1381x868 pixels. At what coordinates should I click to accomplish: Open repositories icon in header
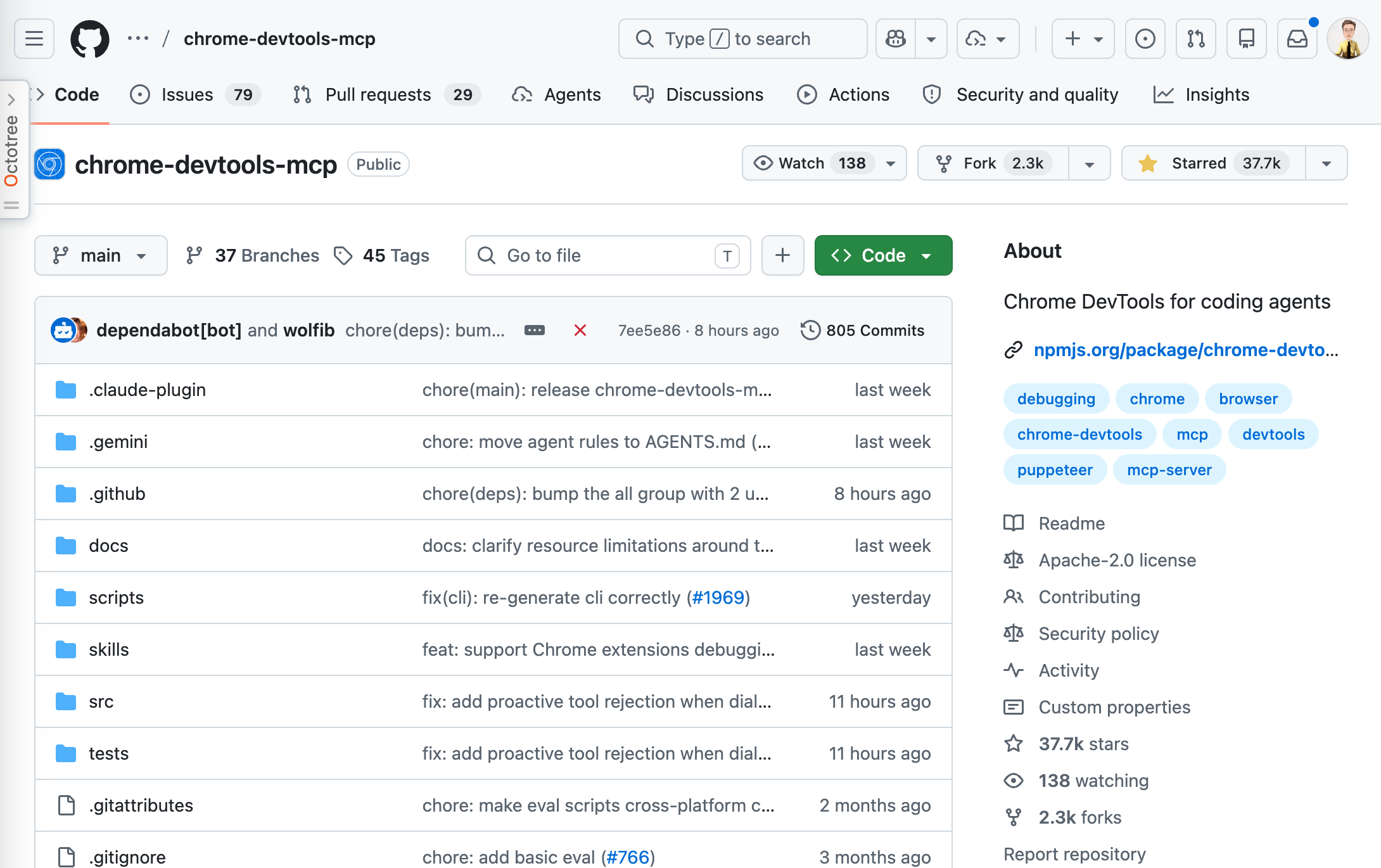1246,39
